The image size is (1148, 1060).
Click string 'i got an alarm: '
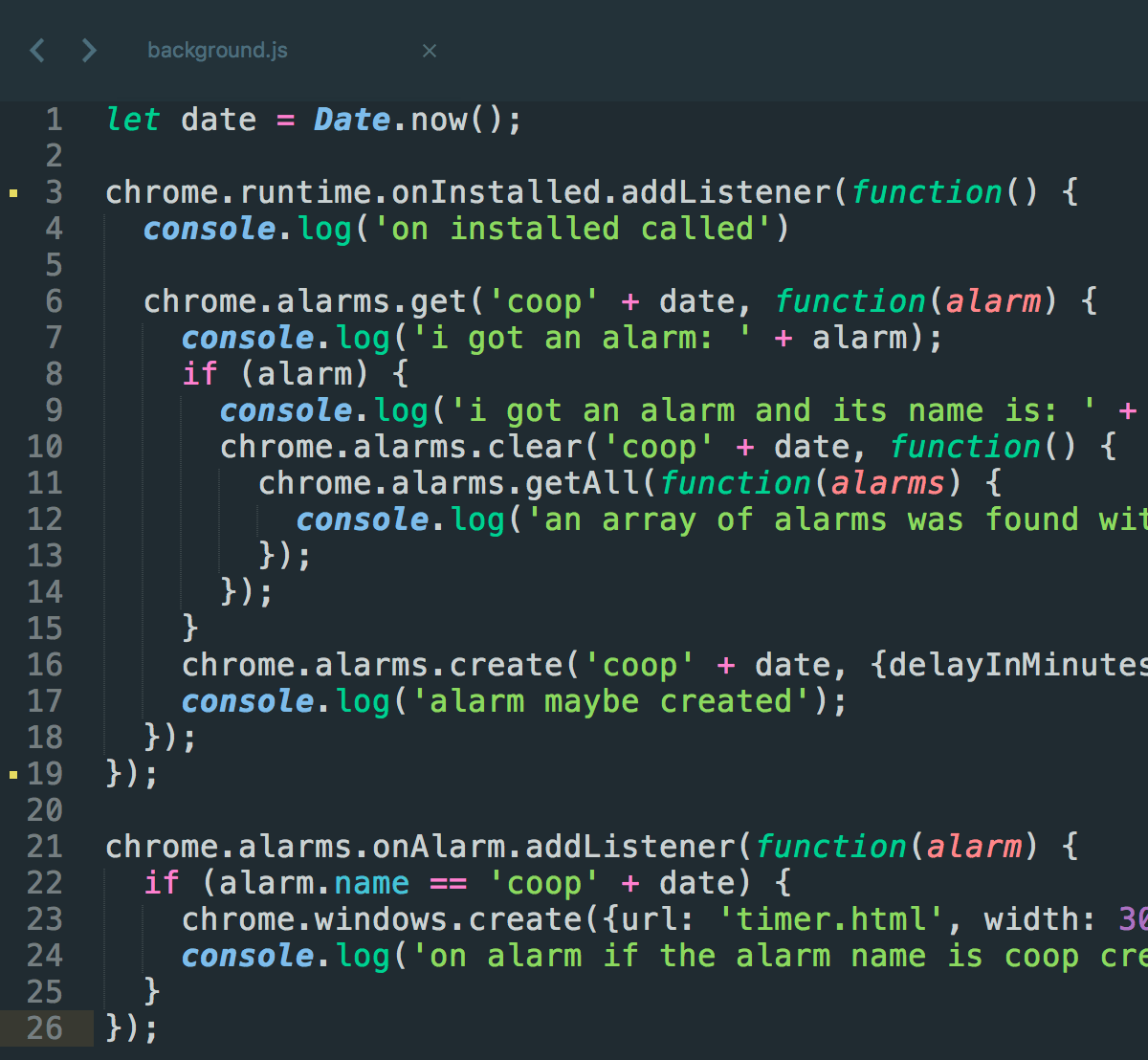click(x=582, y=338)
